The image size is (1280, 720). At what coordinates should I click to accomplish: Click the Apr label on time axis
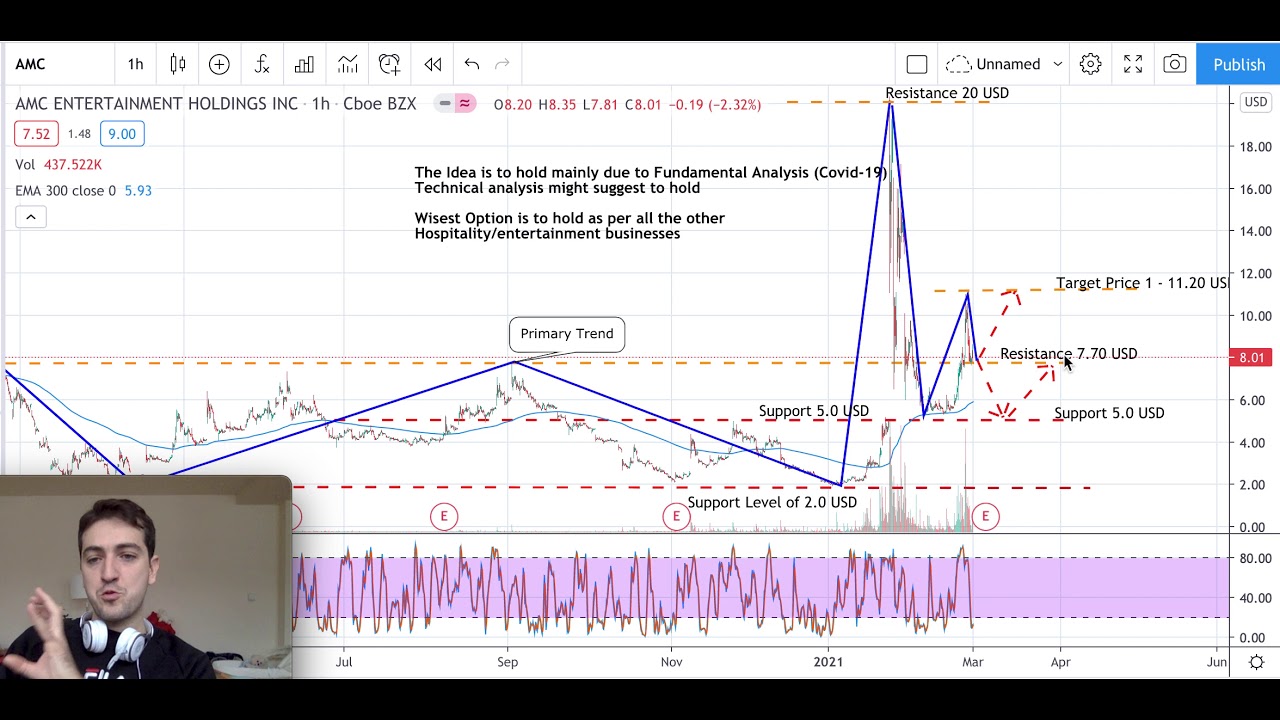(x=1060, y=662)
